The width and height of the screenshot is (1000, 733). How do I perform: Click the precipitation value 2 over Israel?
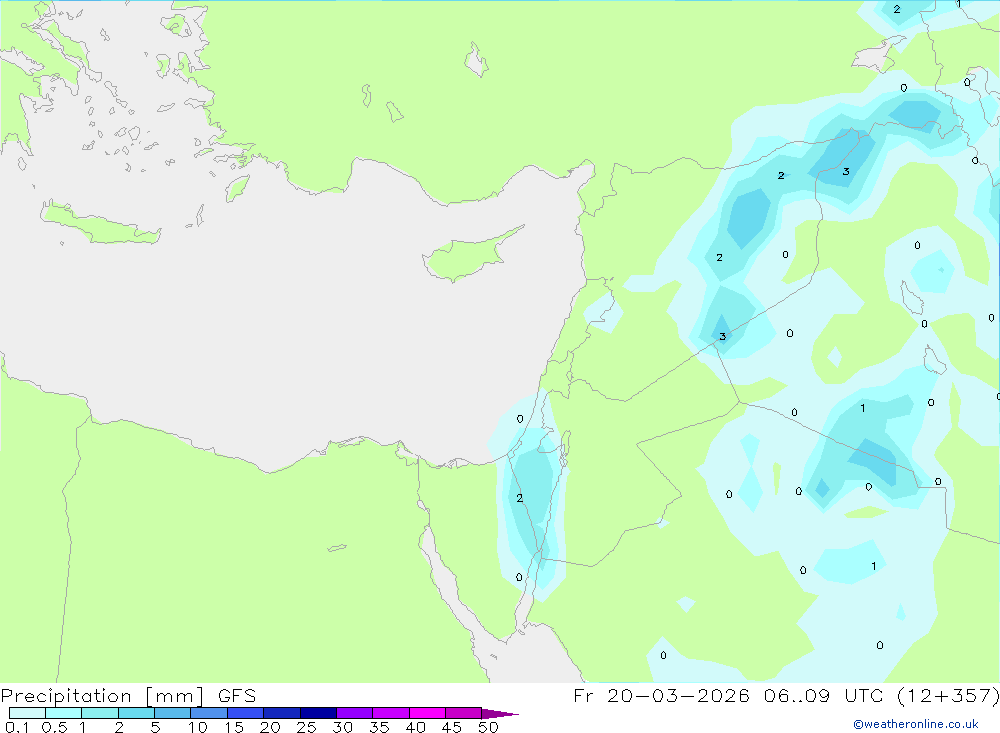(520, 498)
